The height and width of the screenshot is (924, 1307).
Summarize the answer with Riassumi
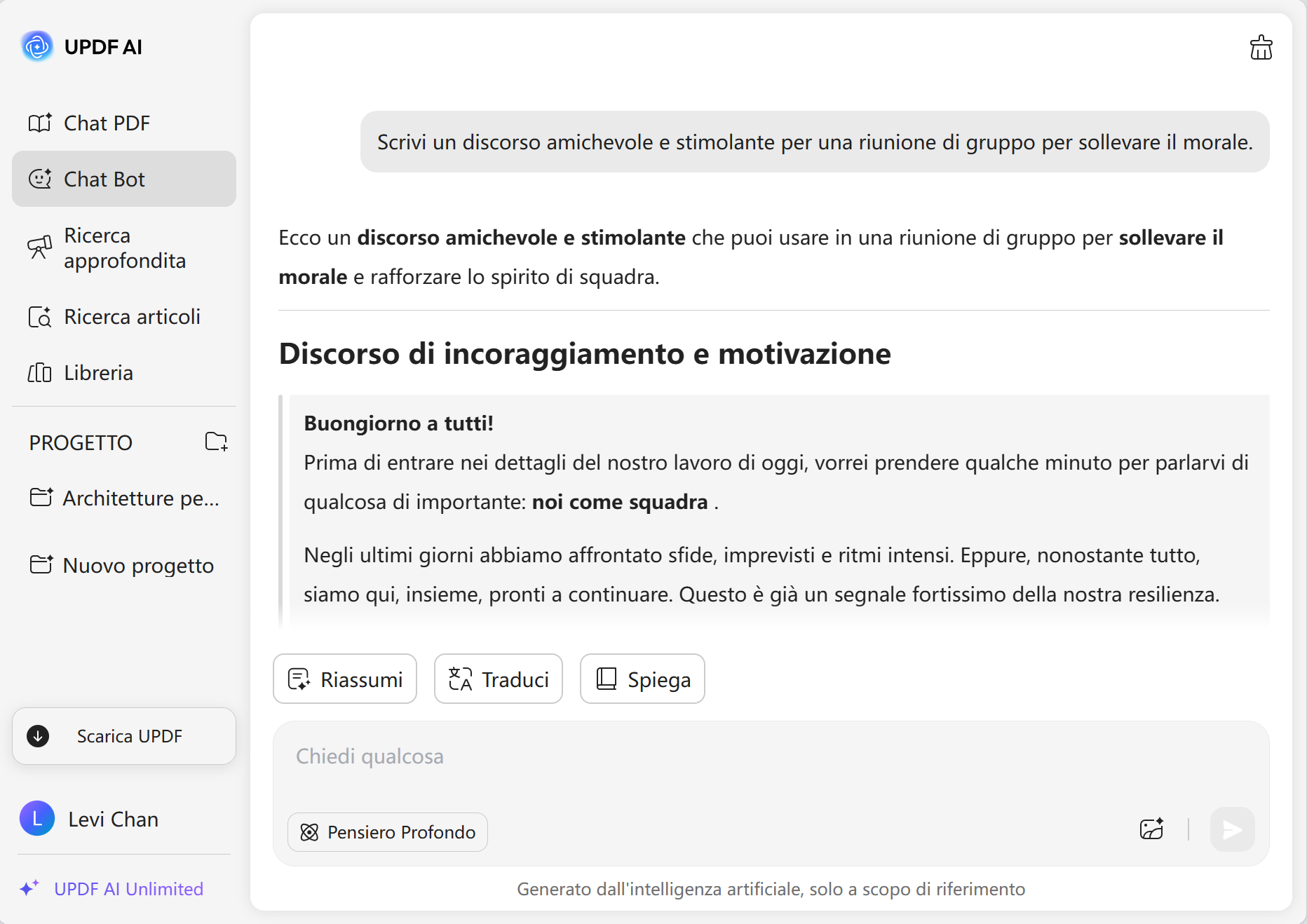pyautogui.click(x=344, y=679)
